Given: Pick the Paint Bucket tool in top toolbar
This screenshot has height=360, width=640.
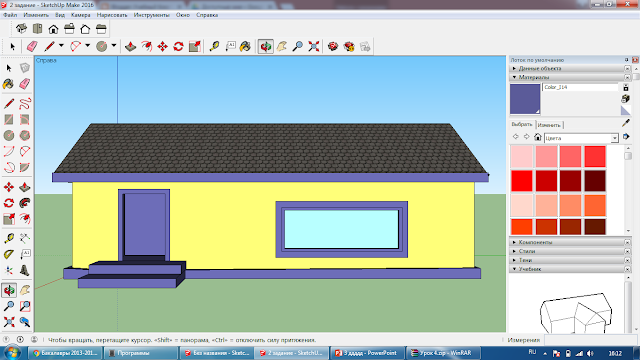Looking at the screenshot, I should [245, 47].
